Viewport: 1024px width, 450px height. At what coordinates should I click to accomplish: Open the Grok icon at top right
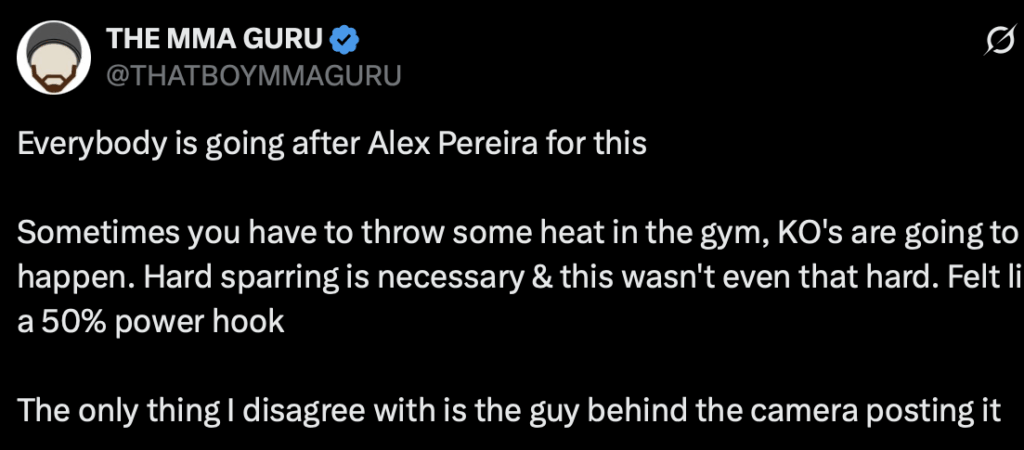coord(996,41)
